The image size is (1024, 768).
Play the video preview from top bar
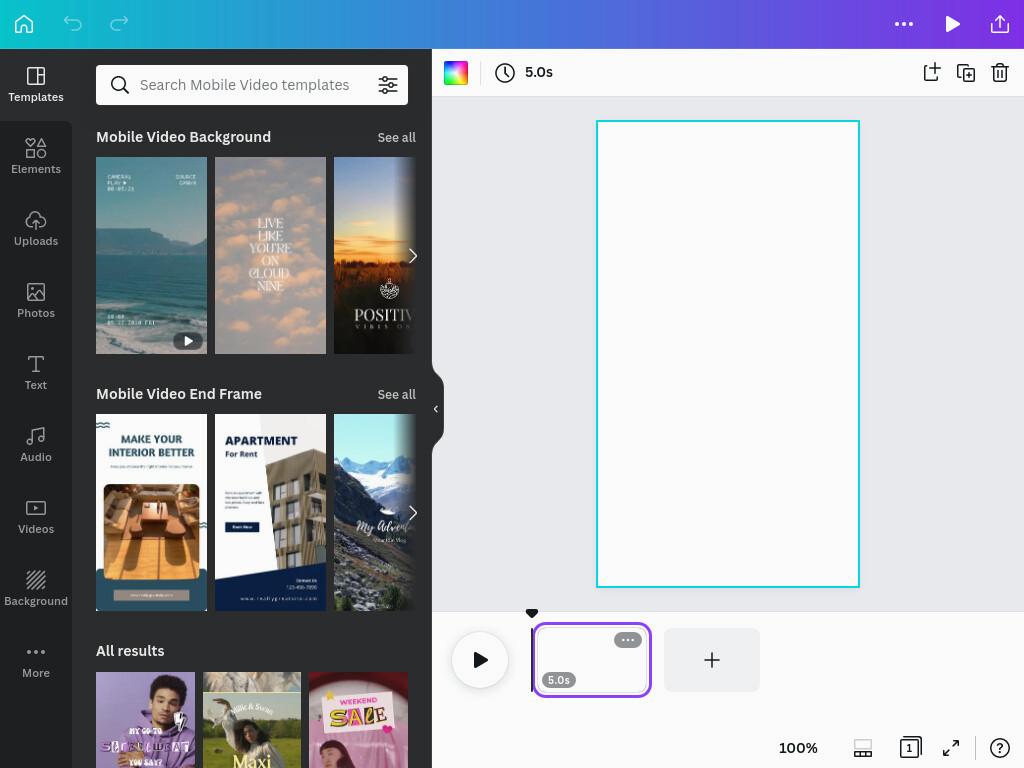tap(952, 24)
